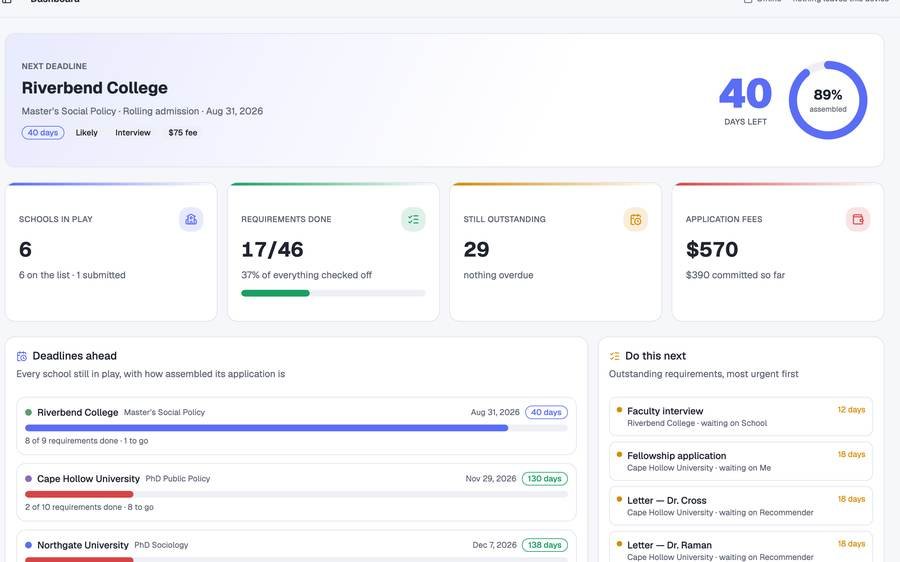Click the 89% assembled progress ring
This screenshot has height=562, width=900.
click(x=828, y=100)
